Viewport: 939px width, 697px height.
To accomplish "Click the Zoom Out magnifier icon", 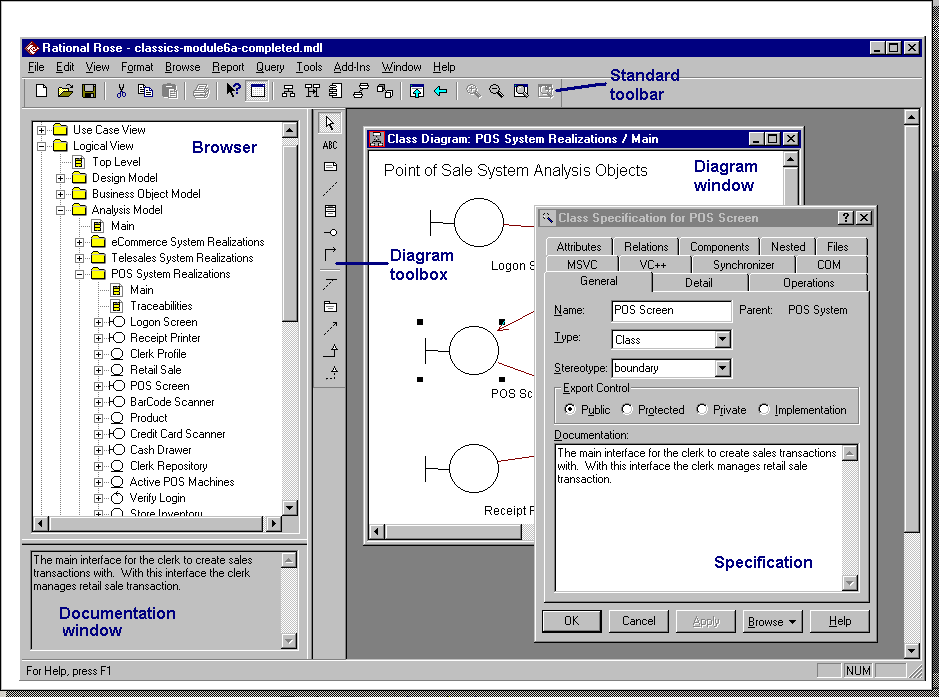I will (x=496, y=91).
